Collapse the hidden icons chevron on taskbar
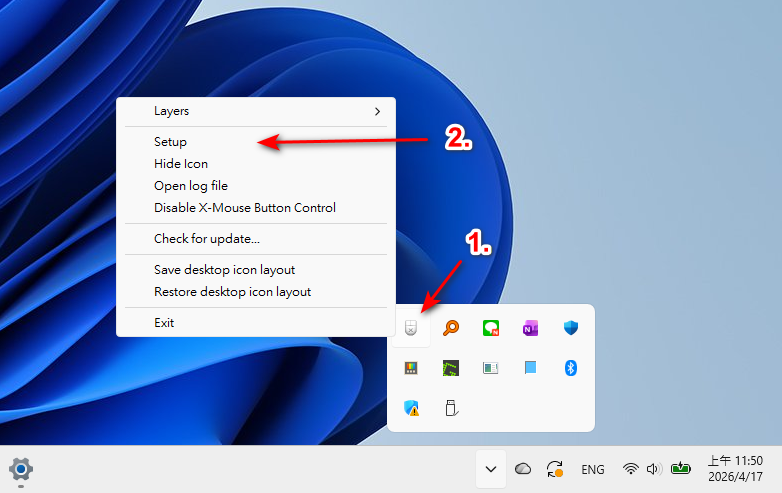Viewport: 782px width, 493px height. click(490, 469)
